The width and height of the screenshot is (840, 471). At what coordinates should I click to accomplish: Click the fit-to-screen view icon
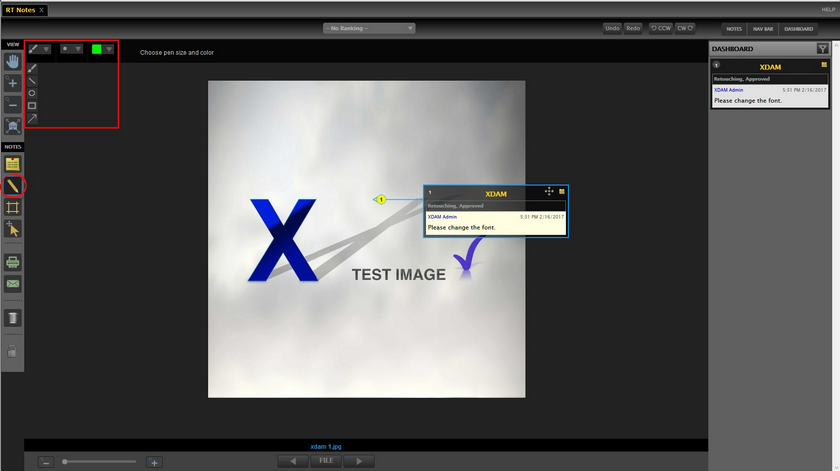click(x=13, y=127)
